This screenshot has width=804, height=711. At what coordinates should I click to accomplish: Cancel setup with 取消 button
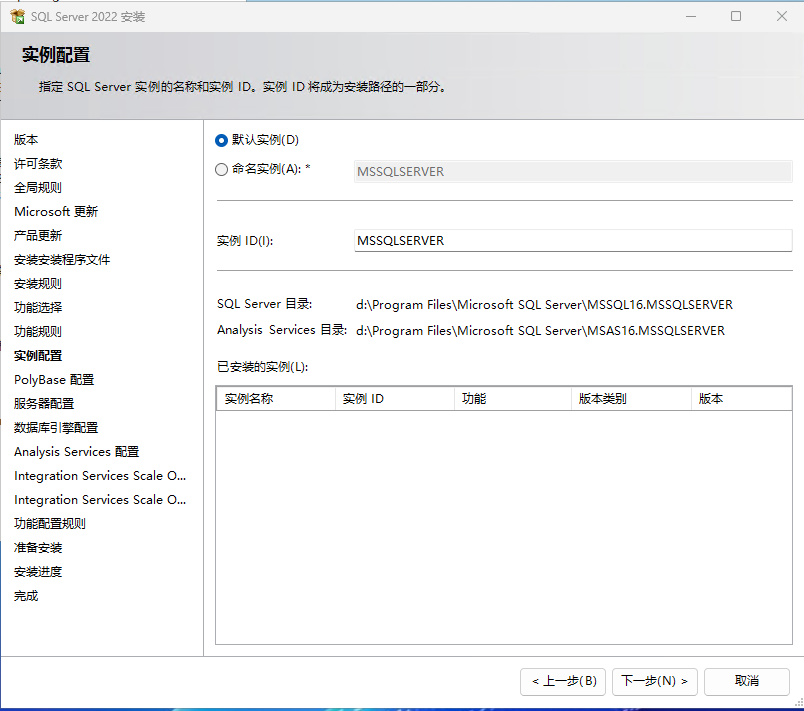click(747, 681)
